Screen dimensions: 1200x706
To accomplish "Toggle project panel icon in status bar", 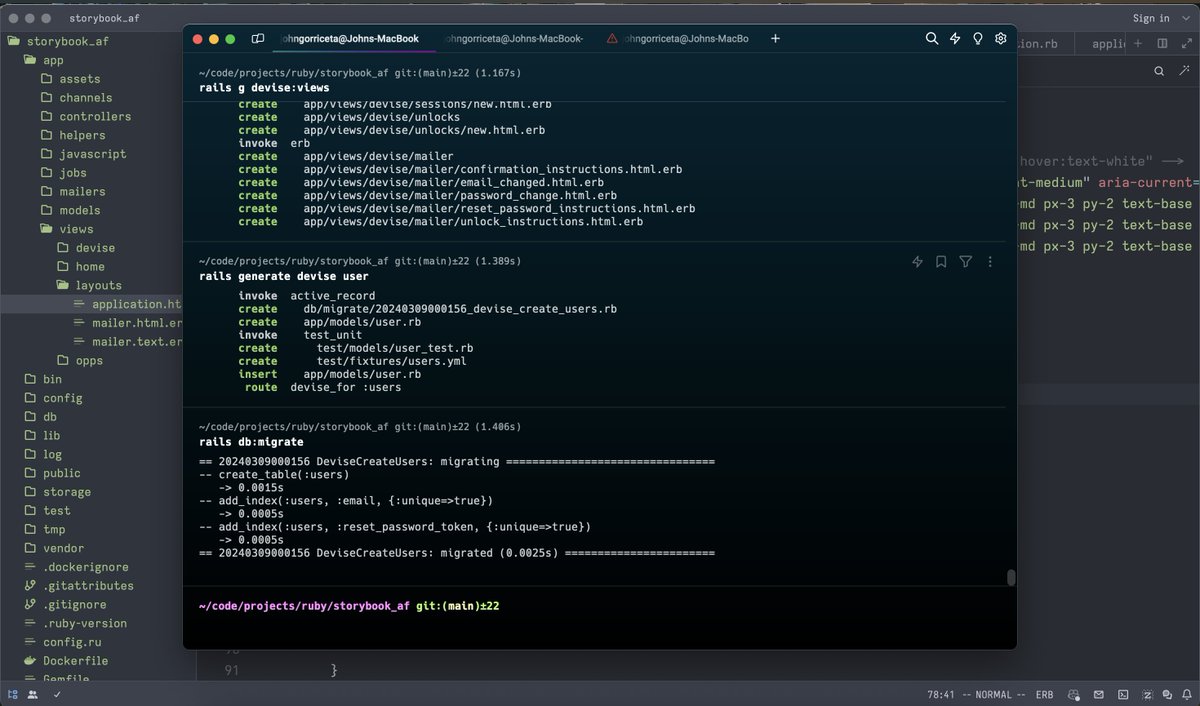I will click(13, 694).
